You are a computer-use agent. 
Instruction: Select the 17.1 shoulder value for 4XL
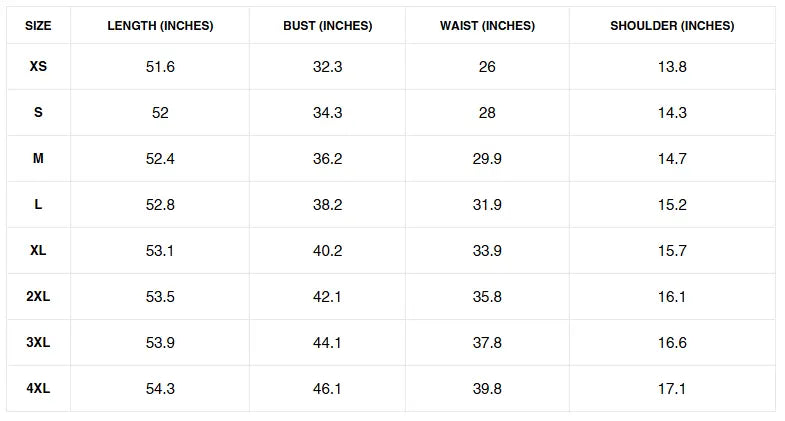coord(672,389)
